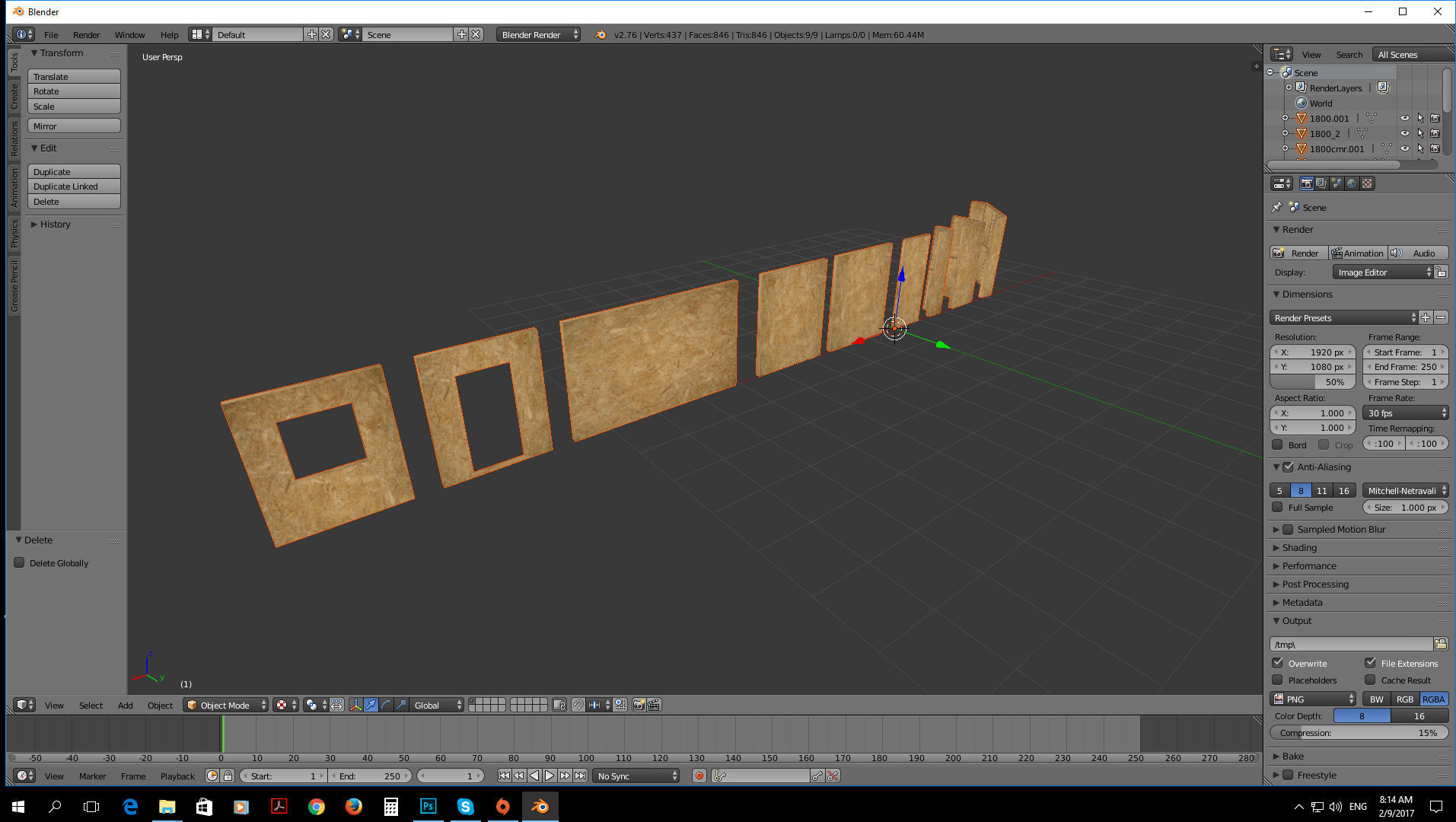Open the Render Layers properties tab
Screen dimensions: 1456x822
[1321, 183]
